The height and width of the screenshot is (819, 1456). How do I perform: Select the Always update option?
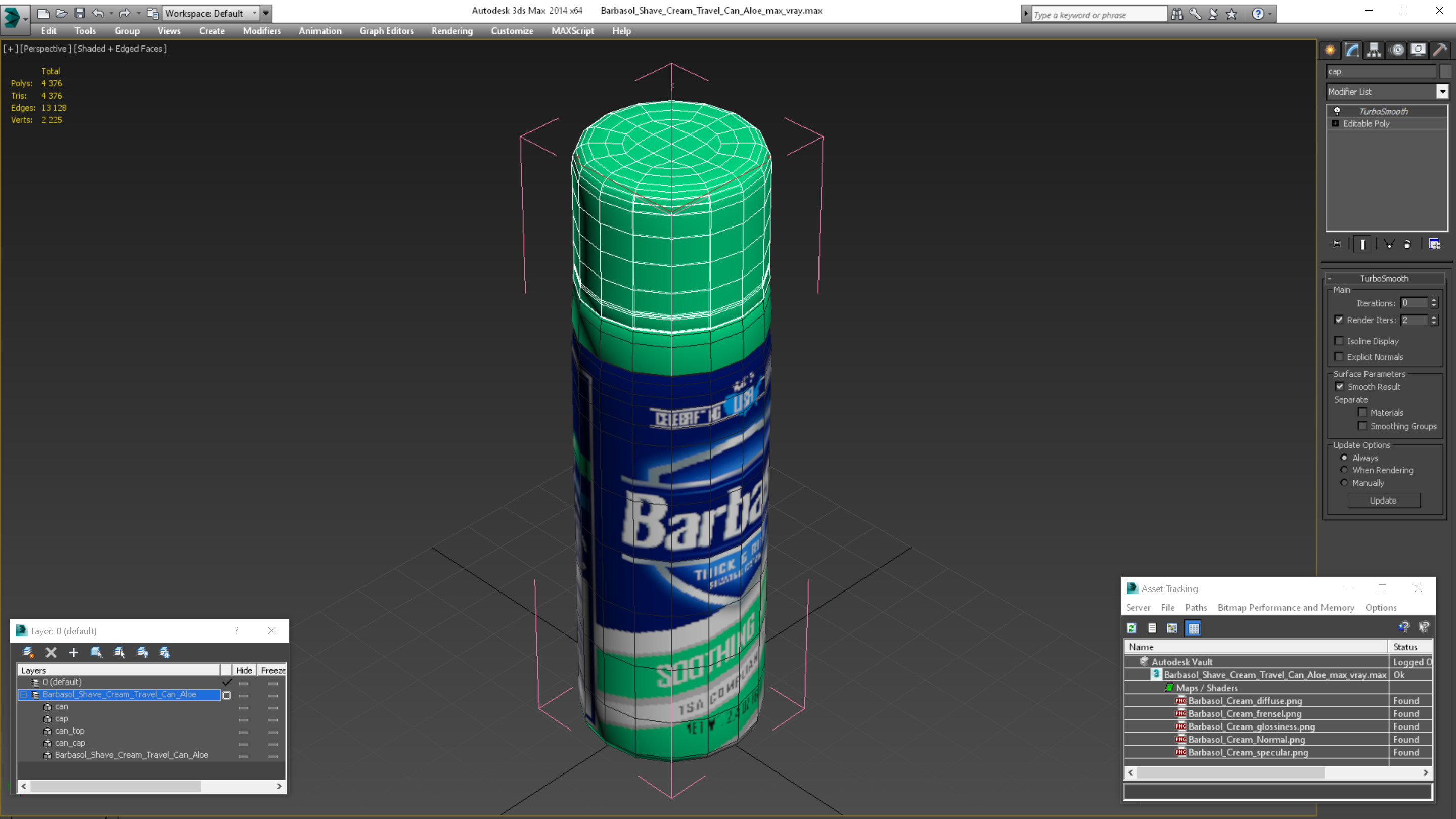point(1344,458)
